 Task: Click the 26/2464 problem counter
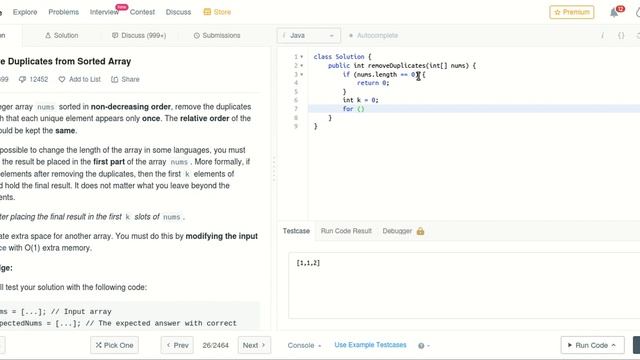click(x=216, y=345)
